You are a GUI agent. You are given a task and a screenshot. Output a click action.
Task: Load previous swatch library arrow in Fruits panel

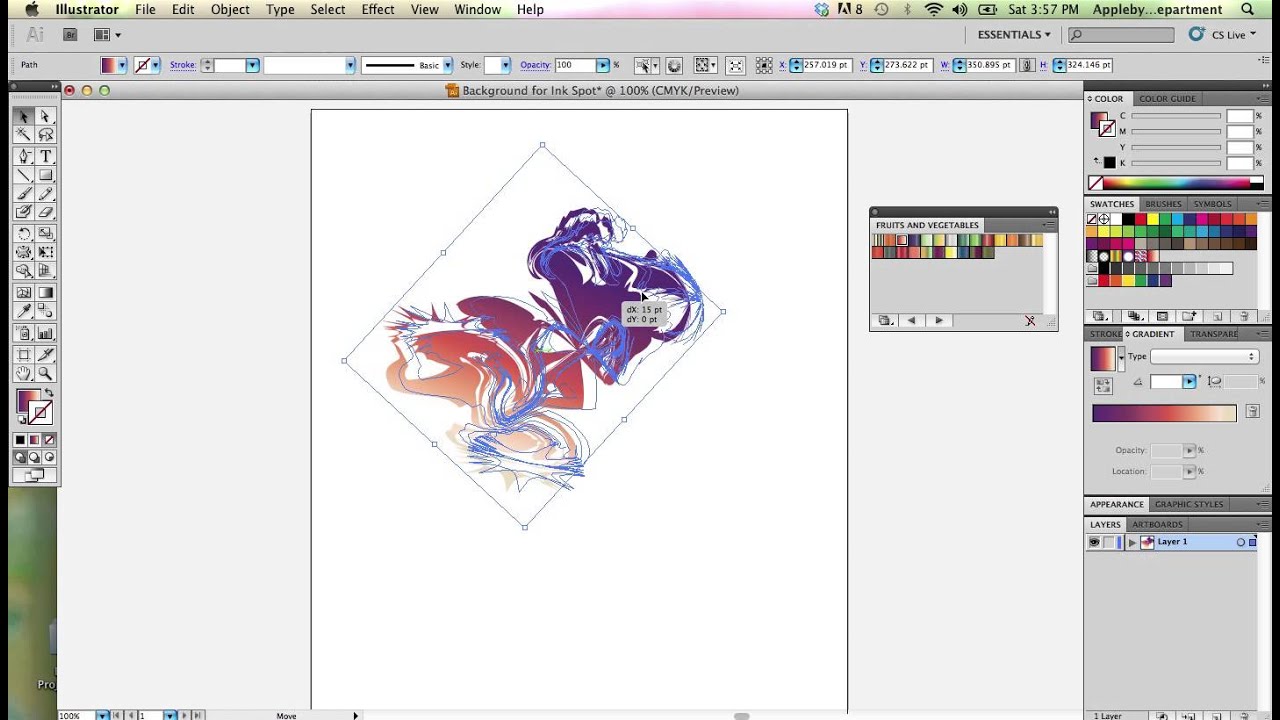coord(911,321)
